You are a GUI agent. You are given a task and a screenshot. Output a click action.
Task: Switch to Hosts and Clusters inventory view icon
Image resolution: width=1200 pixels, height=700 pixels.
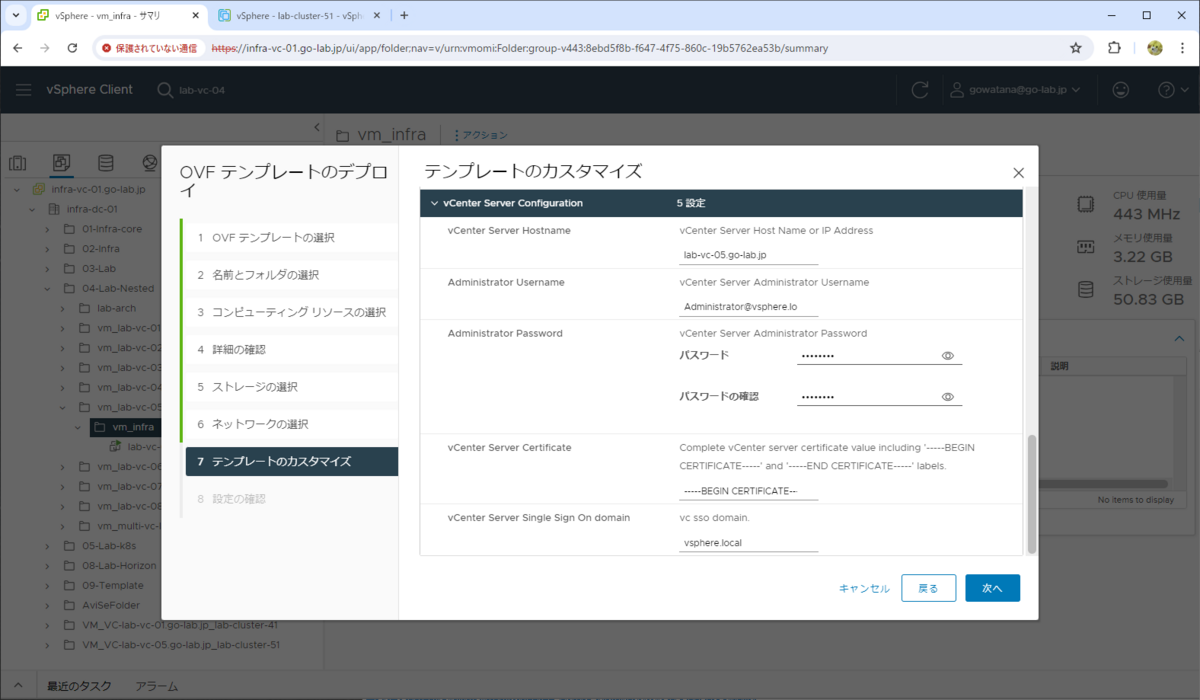(x=17, y=163)
